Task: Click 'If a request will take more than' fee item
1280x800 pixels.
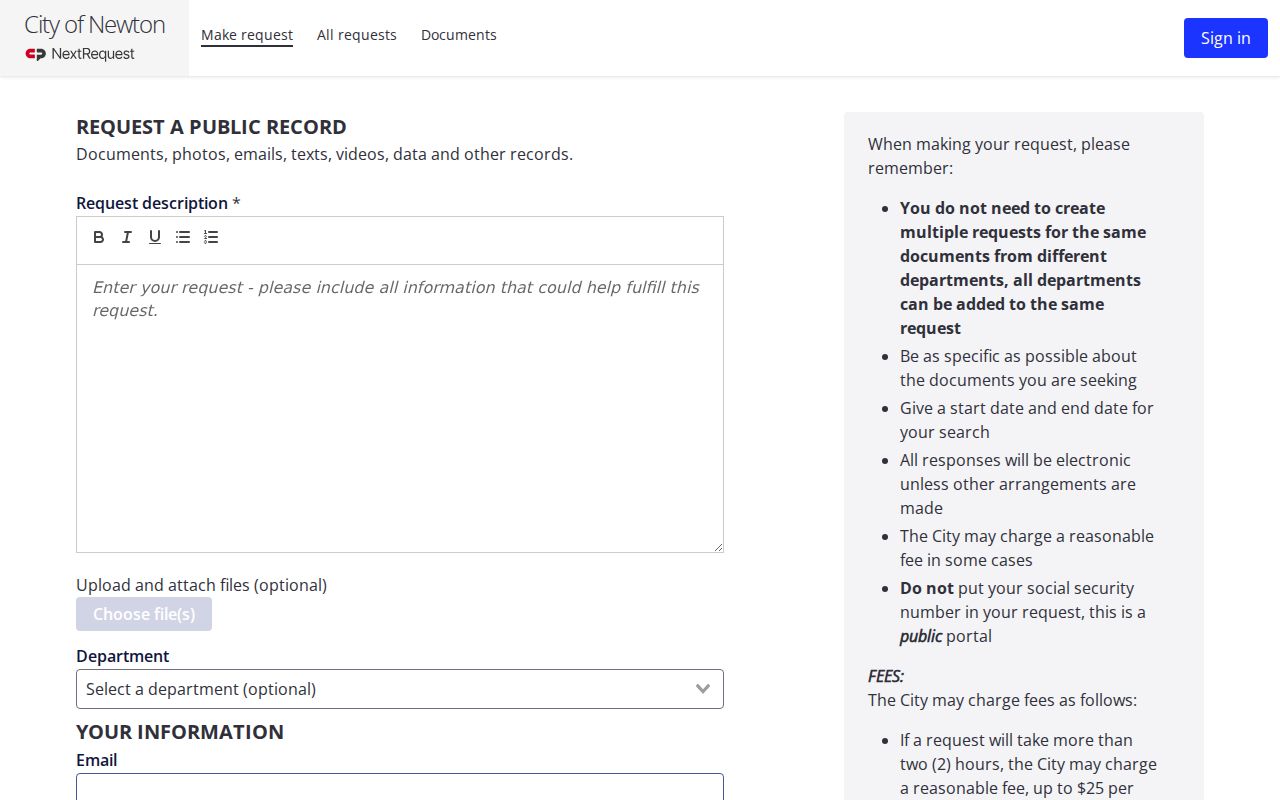Action: click(x=1028, y=765)
